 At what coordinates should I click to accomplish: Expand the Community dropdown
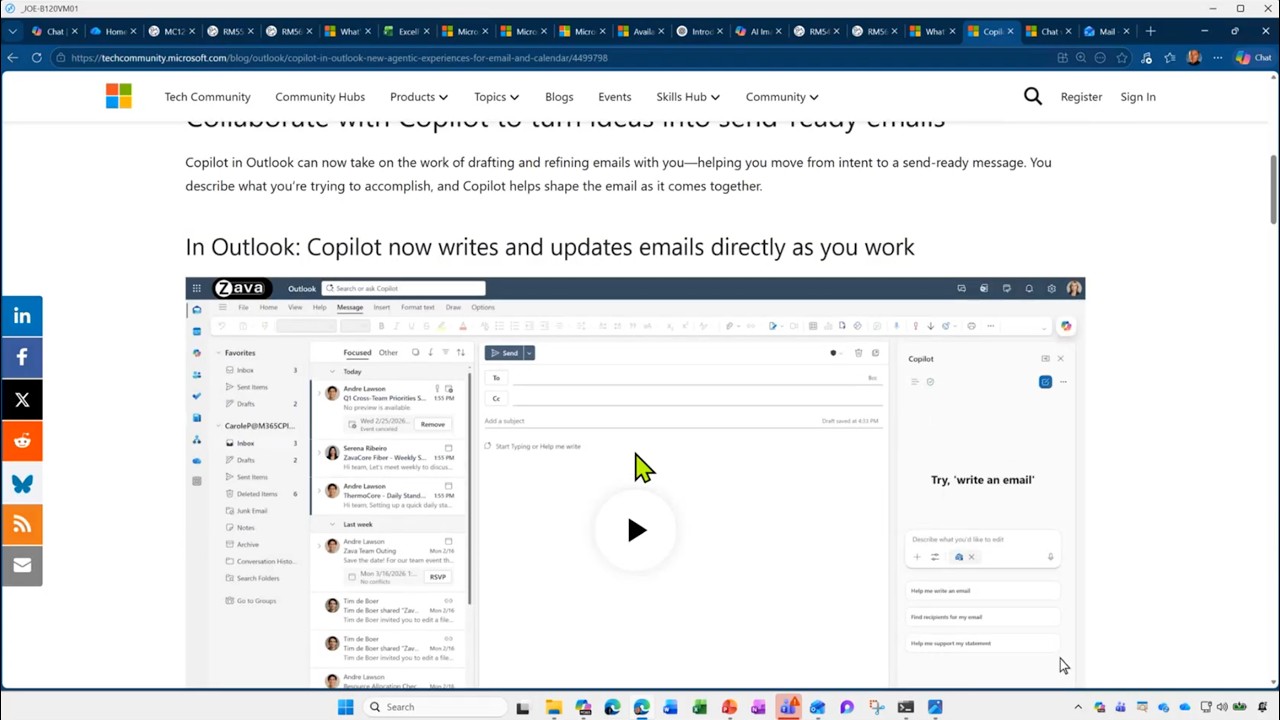point(782,97)
